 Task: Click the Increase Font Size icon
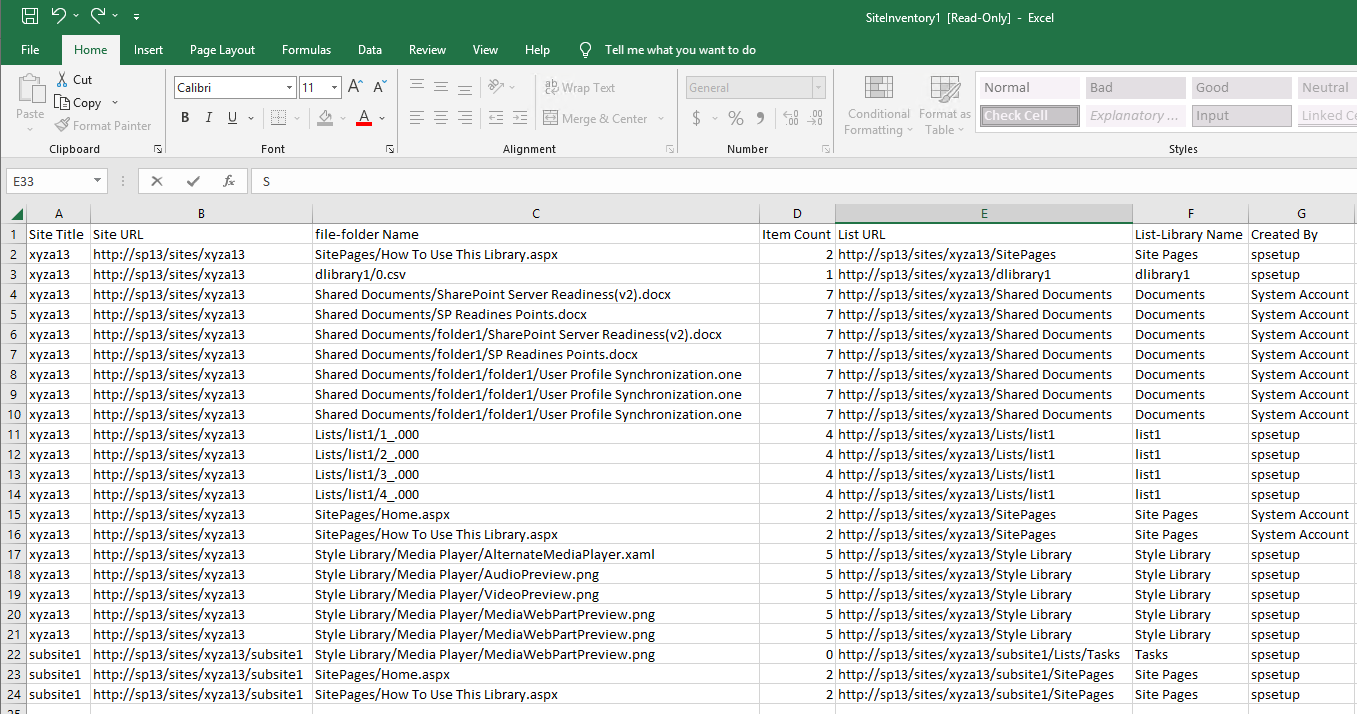tap(354, 86)
